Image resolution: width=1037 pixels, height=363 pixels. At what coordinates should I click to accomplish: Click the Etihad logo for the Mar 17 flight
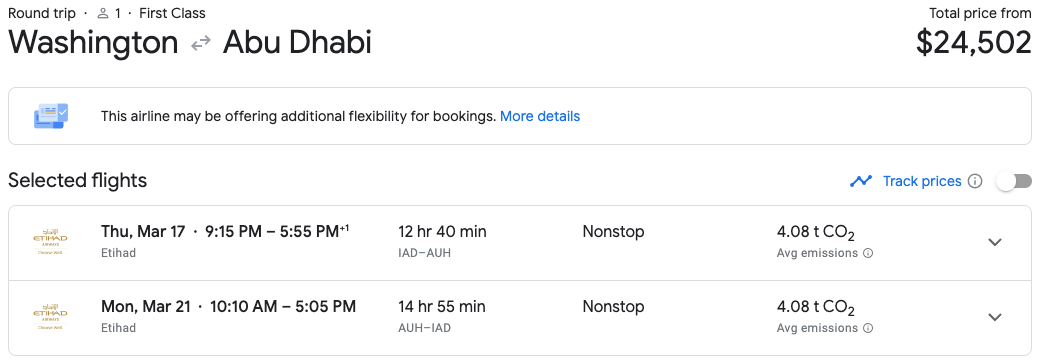click(x=50, y=243)
